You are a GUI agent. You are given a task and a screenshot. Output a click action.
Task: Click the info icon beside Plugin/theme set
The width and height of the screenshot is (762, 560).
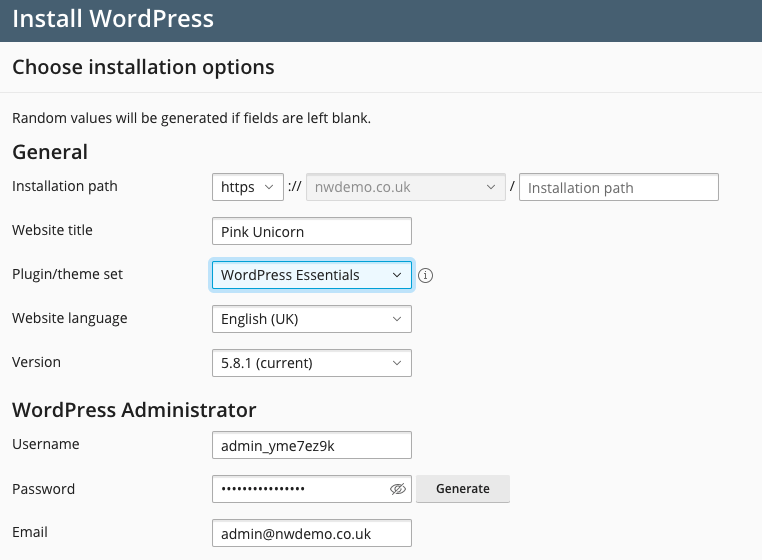(x=425, y=275)
